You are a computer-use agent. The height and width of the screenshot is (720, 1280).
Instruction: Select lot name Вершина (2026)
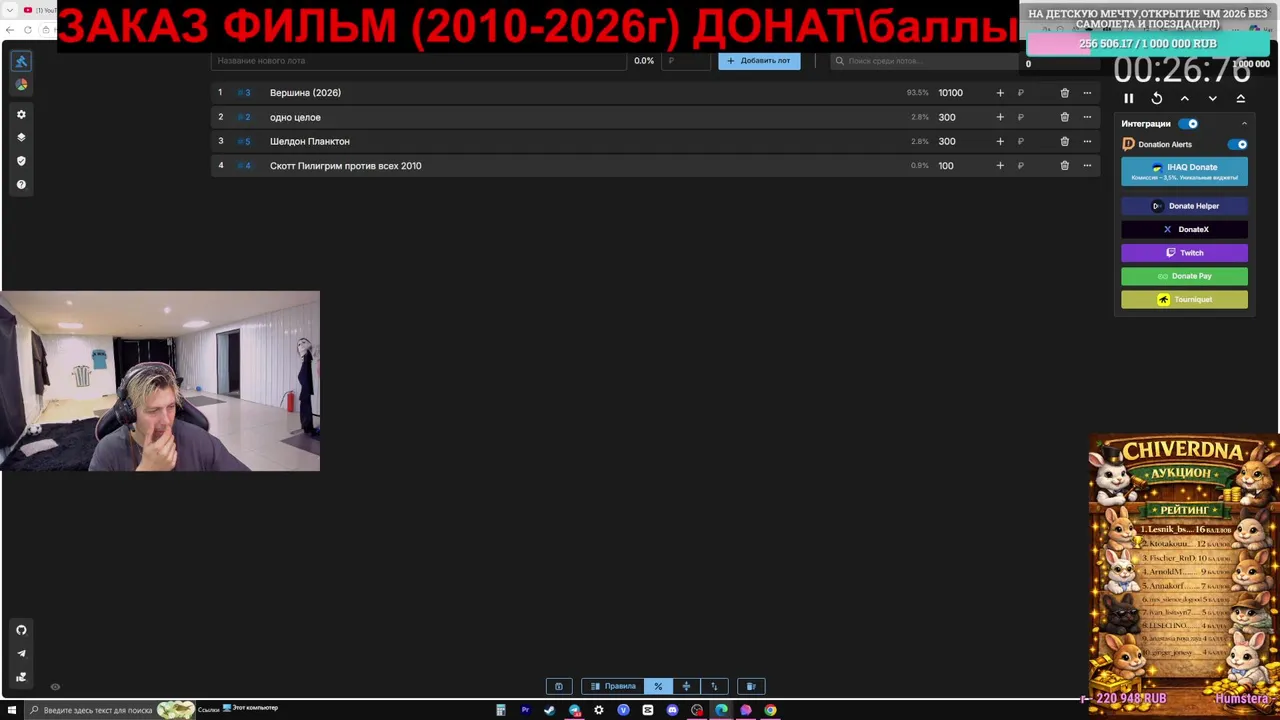[305, 93]
